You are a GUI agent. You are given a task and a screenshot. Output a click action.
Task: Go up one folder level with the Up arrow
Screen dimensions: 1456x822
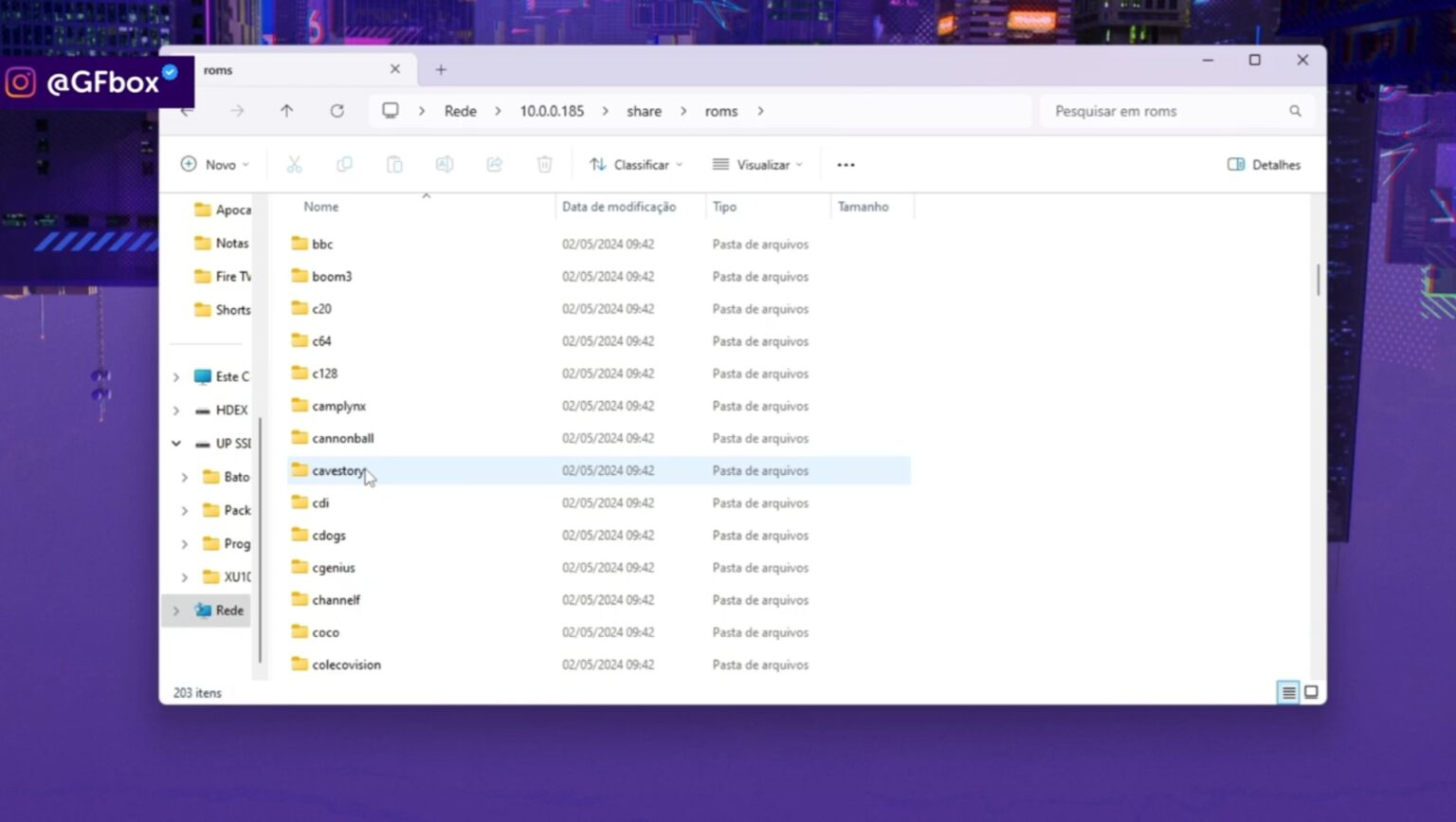click(286, 111)
